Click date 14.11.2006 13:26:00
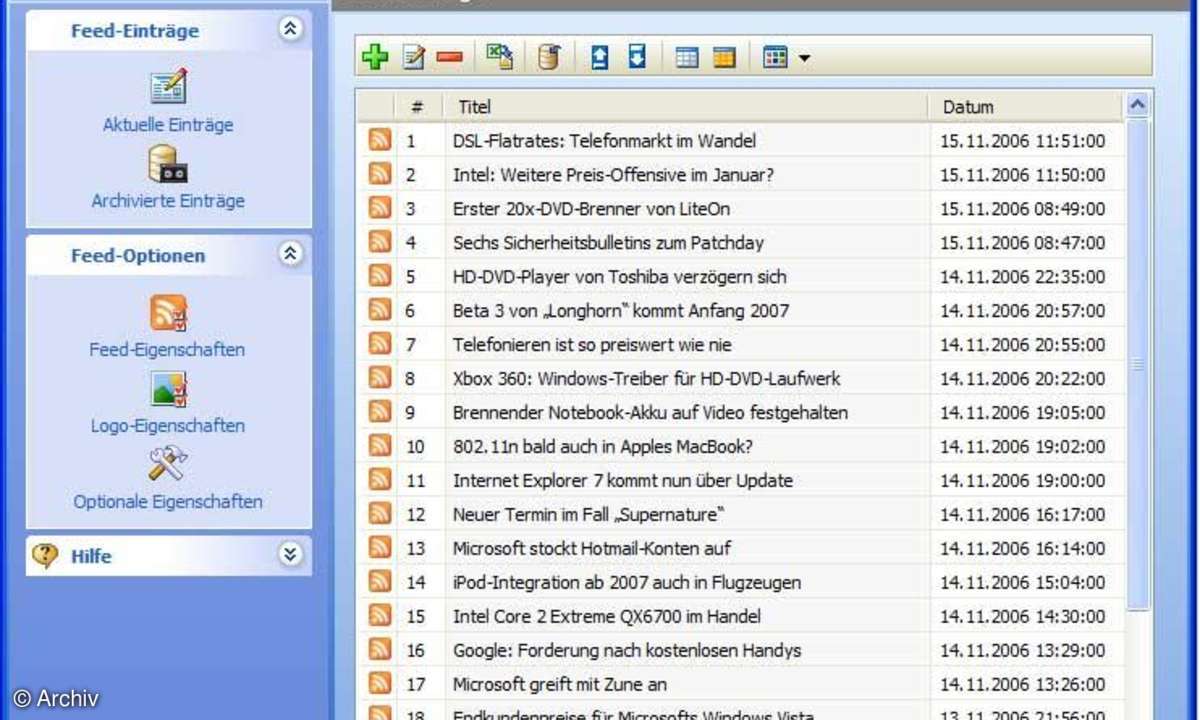1200x720 pixels. coord(1022,685)
